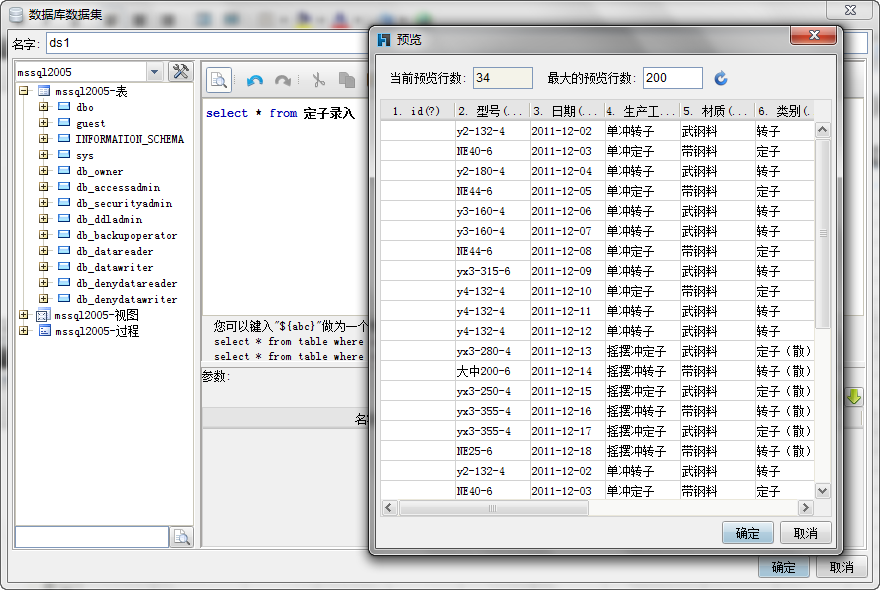Collapse the mssql2005-表 tree node
Viewport: 880px width, 590px height.
point(23,90)
